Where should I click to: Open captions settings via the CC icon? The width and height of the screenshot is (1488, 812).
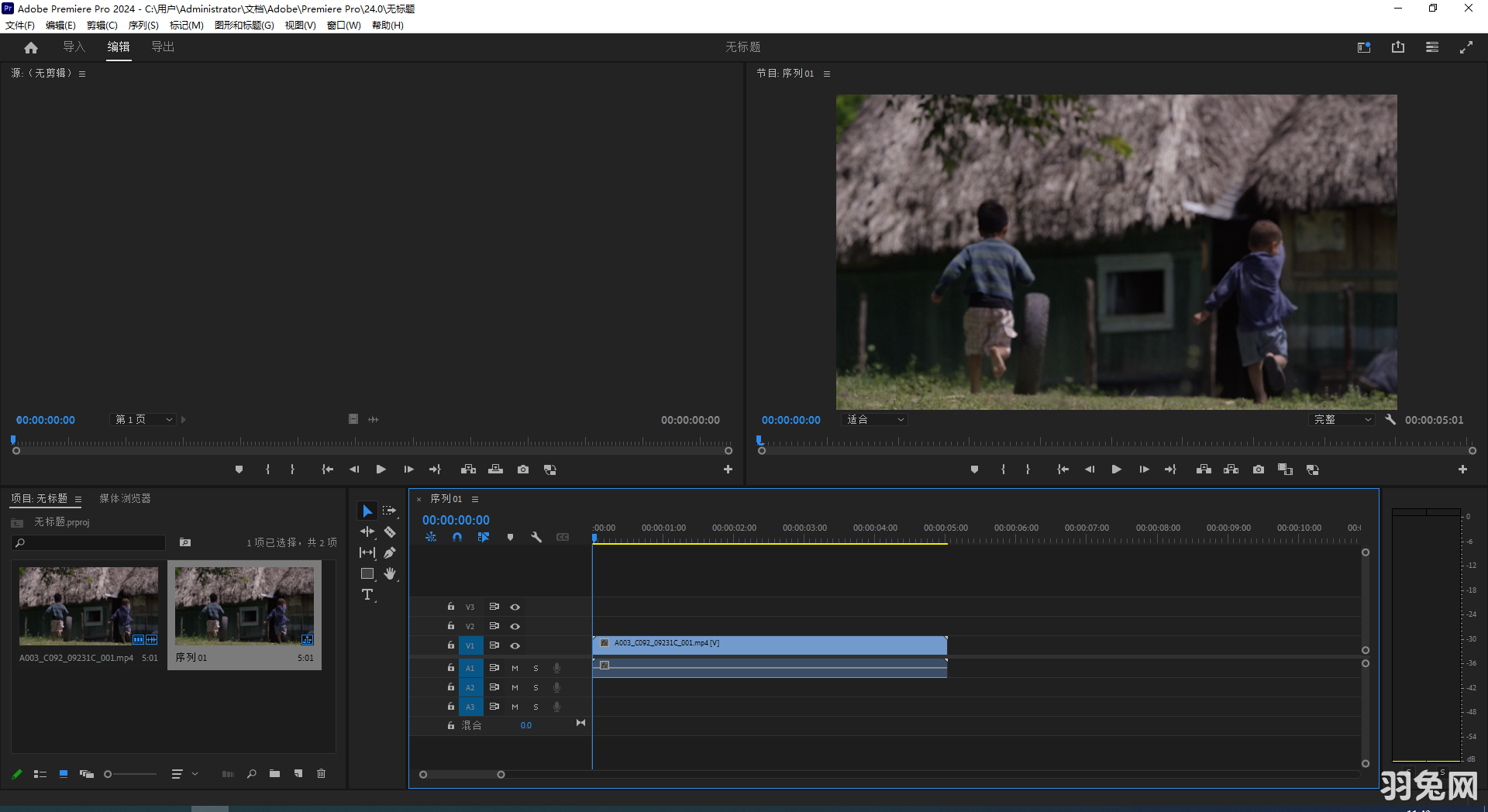563,536
